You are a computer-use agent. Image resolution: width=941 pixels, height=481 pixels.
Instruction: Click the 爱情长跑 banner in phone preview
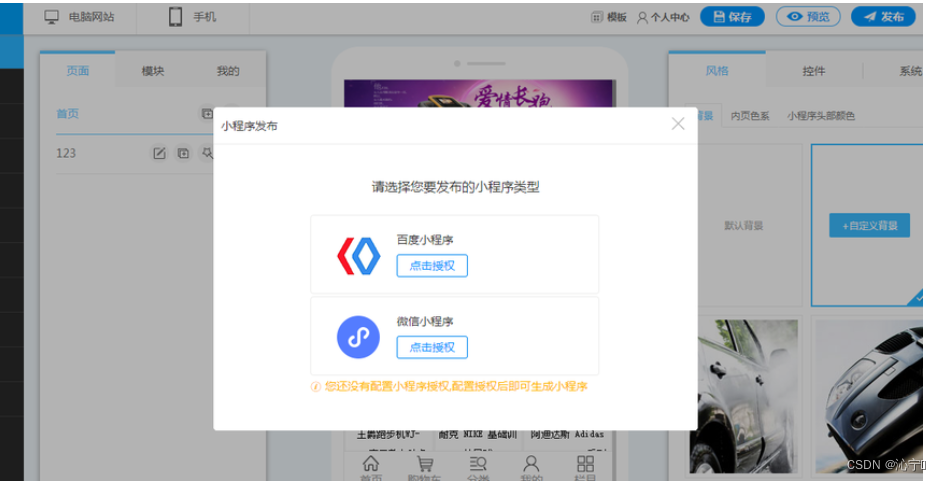click(479, 94)
